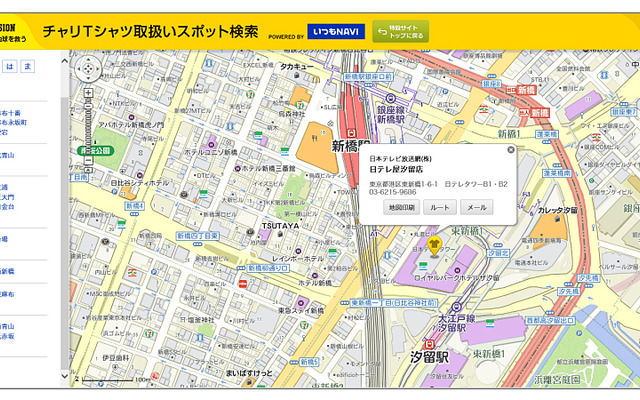Screen dimensions: 640x400
Task: Return to special site top via green button
Action: pyautogui.click(x=400, y=31)
